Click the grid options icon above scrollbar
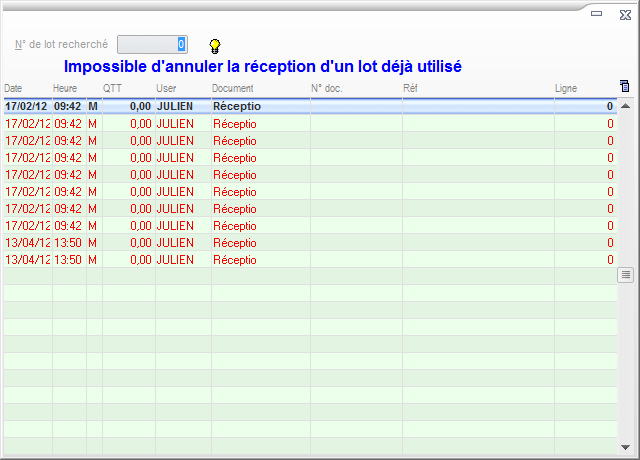This screenshot has height=460, width=640. 625,87
